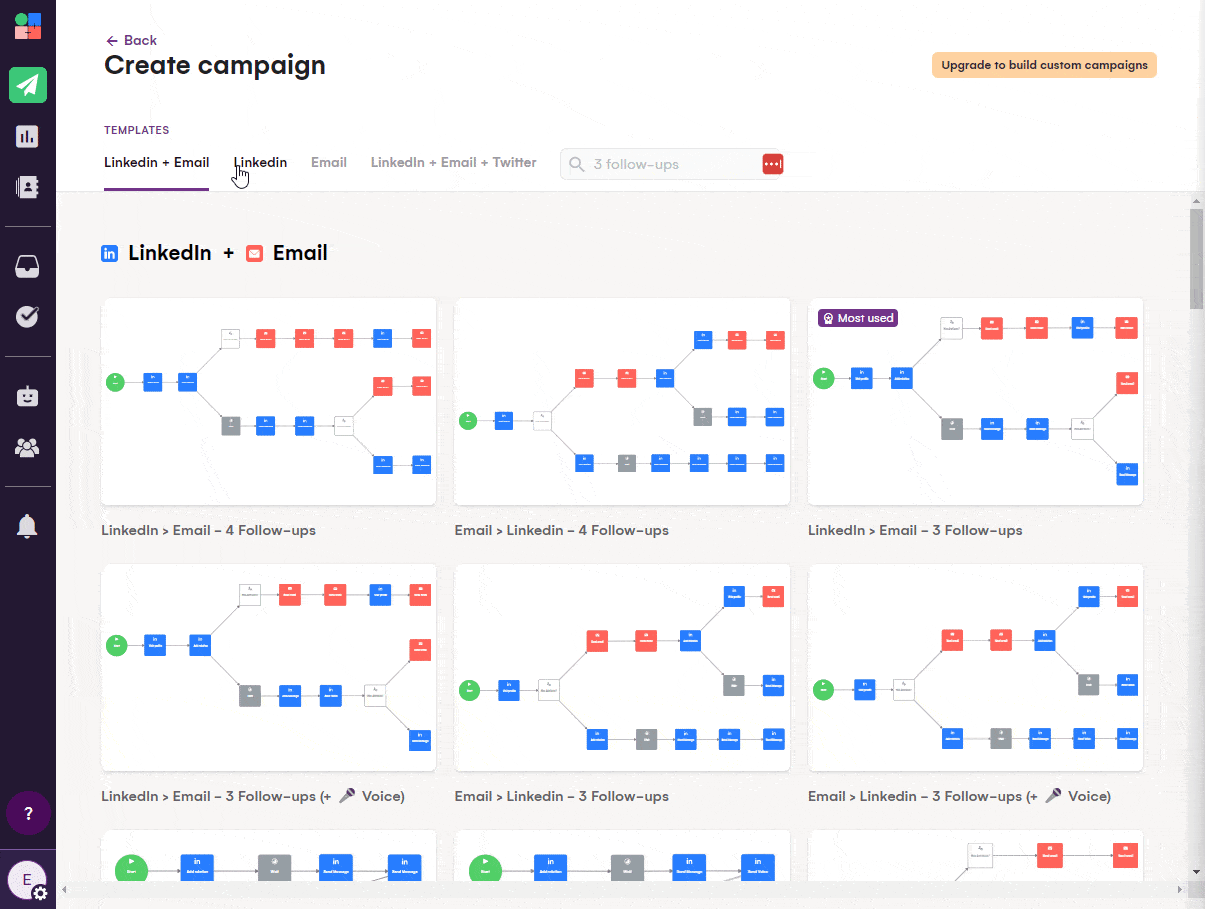
Task: Switch to the Linkedin tab
Action: point(260,162)
